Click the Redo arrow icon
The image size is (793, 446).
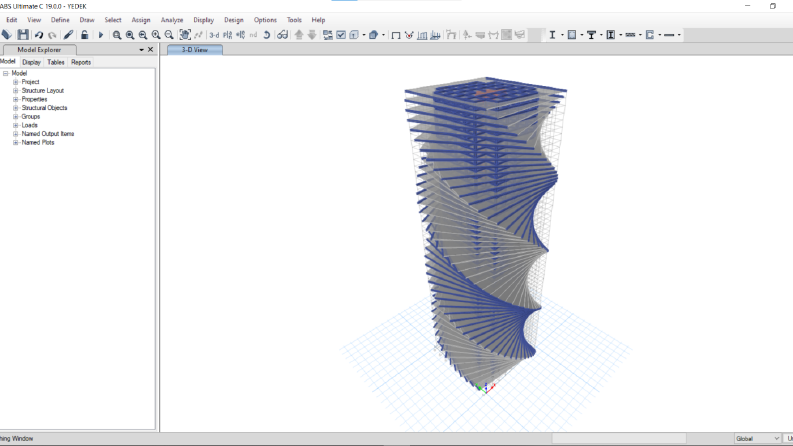click(x=52, y=35)
